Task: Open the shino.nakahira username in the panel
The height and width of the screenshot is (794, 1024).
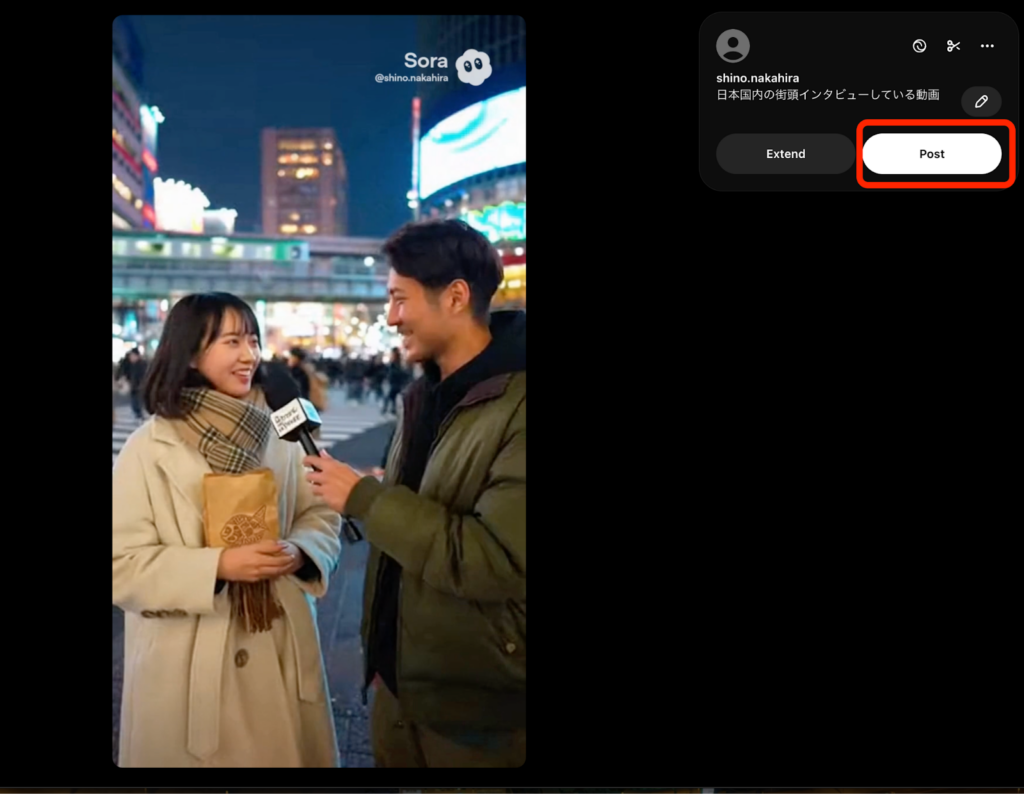Action: 757,78
